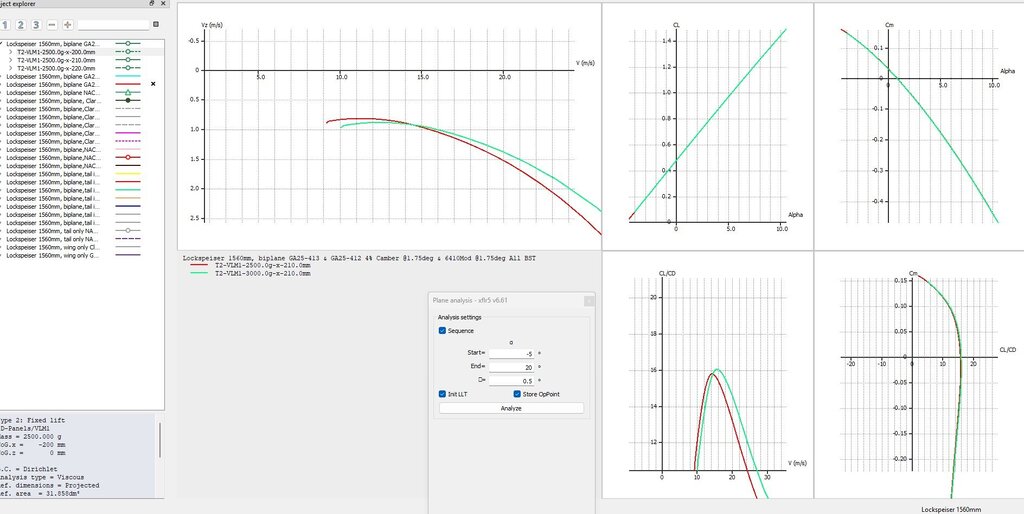Click the level 3 tree button
Image resolution: width=1024 pixels, height=514 pixels.
coord(37,24)
